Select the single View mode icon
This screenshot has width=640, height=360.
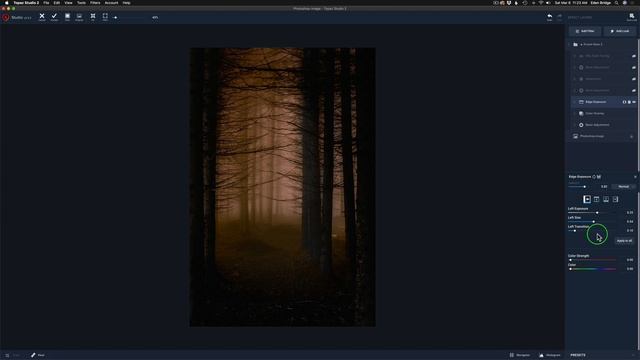pyautogui.click(x=67, y=16)
